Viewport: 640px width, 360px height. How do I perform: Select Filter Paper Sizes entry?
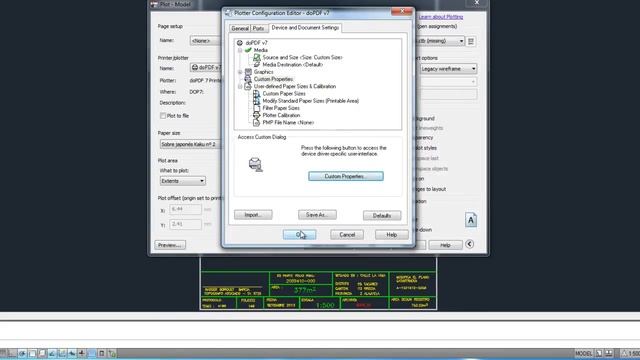click(x=281, y=108)
